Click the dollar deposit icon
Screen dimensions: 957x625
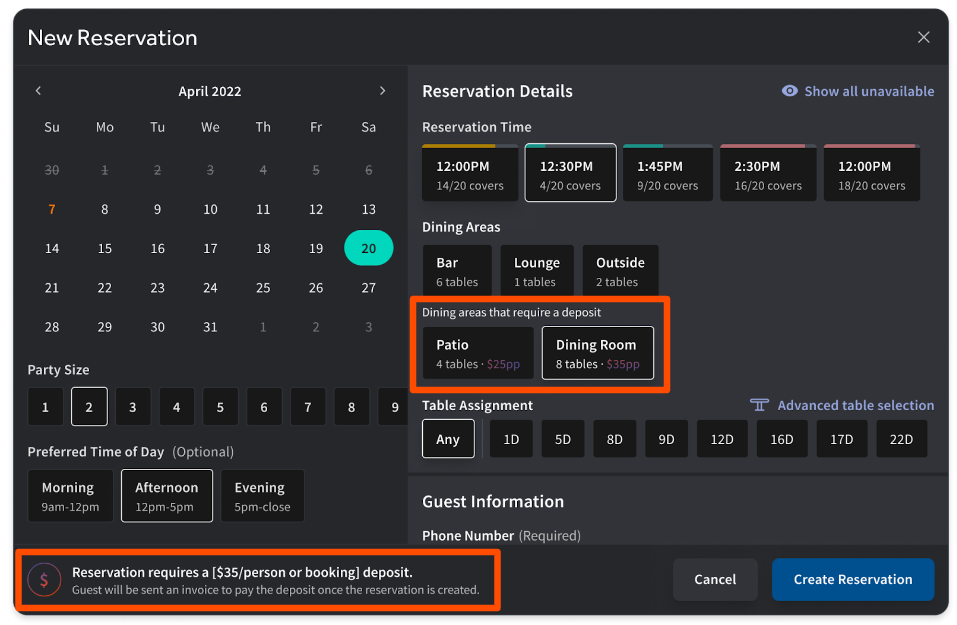(x=44, y=580)
